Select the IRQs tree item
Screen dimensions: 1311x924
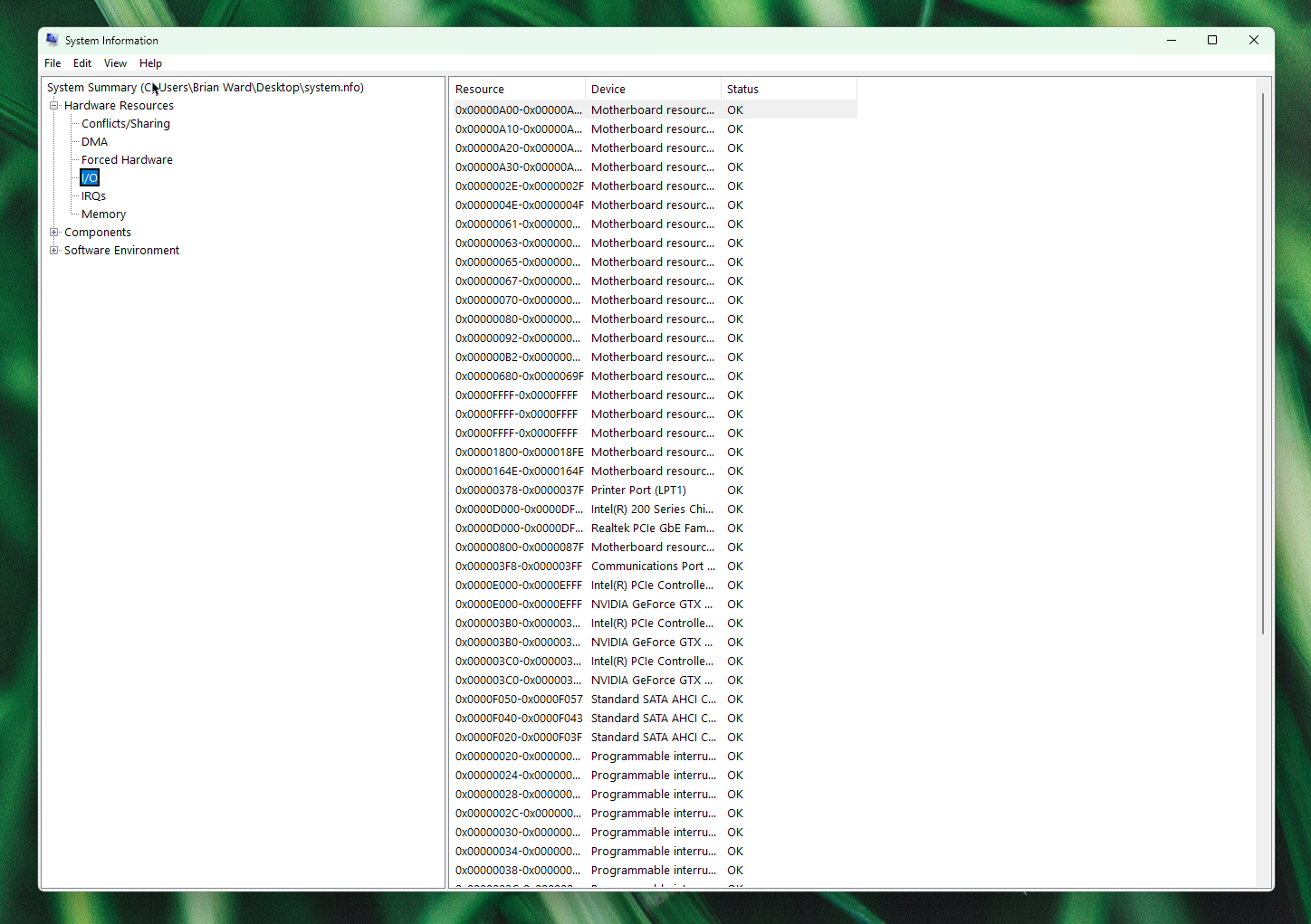click(93, 196)
